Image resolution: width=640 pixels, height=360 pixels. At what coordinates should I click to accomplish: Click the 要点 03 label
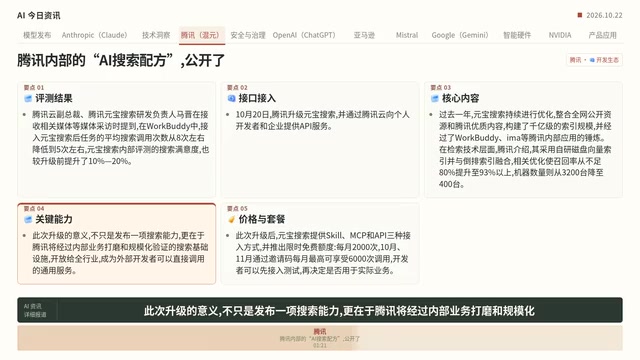pos(440,87)
